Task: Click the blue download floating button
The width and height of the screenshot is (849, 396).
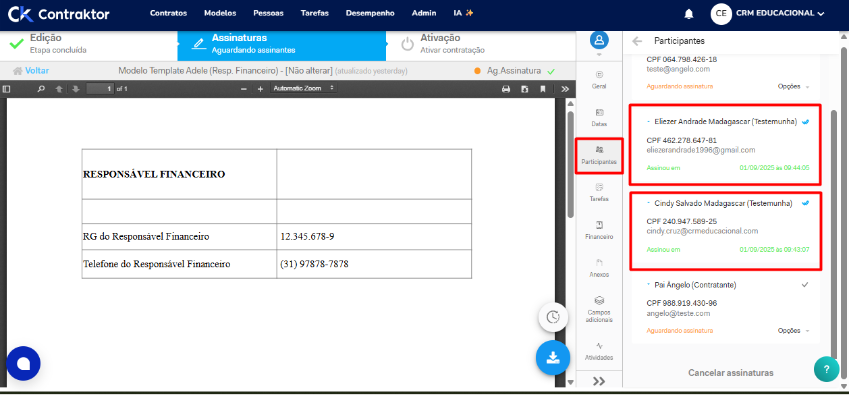Action: pos(553,358)
